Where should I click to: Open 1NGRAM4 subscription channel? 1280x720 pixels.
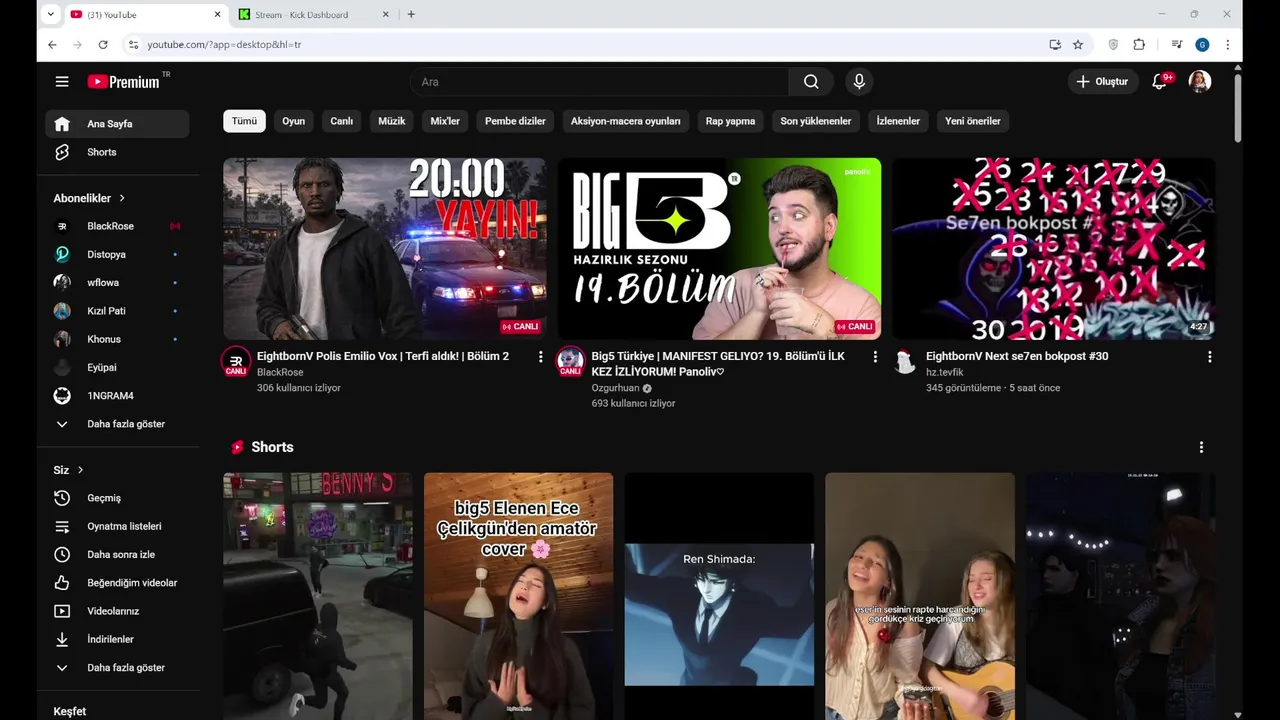pyautogui.click(x=117, y=396)
